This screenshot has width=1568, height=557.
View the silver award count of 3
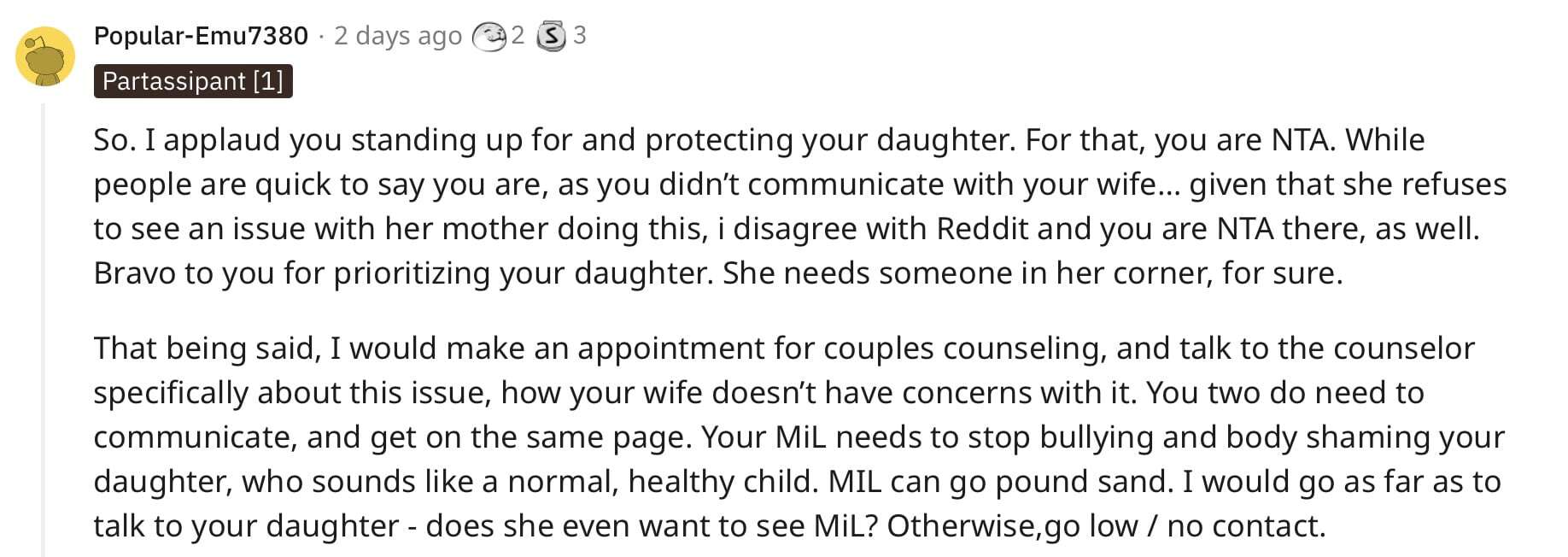click(580, 35)
